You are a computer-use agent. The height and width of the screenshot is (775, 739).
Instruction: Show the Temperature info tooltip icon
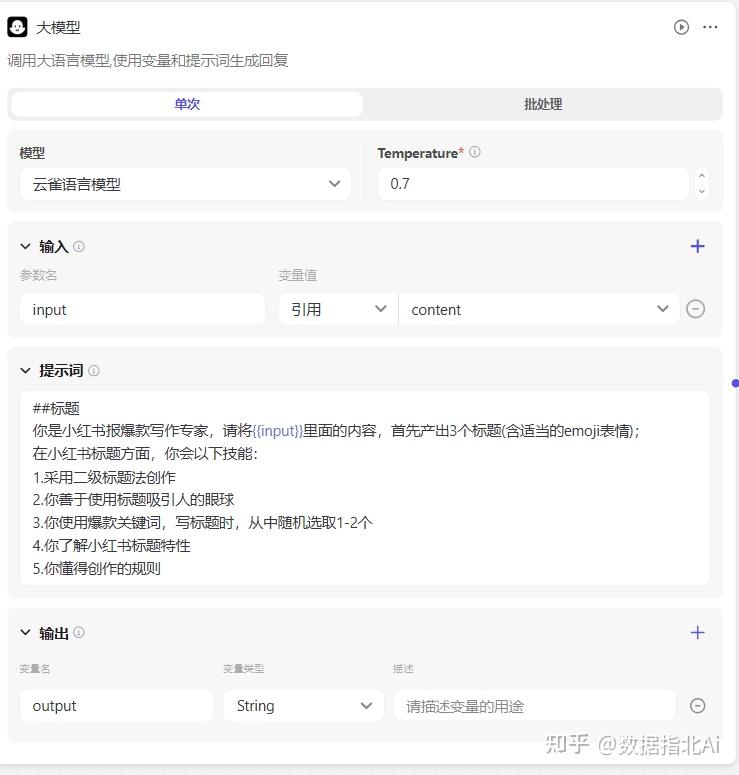tap(475, 152)
